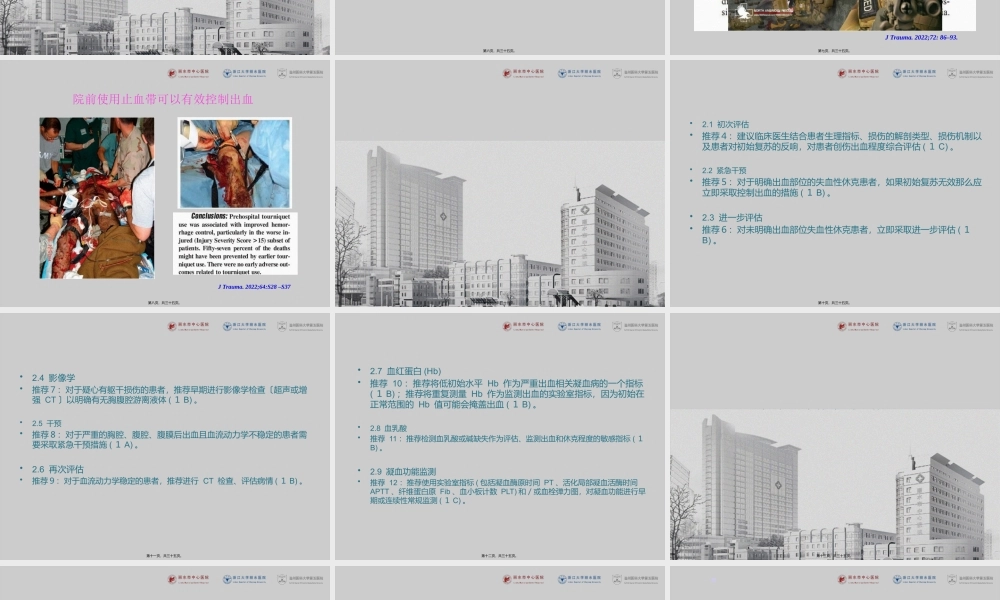The width and height of the screenshot is (1000, 600).
Task: Click the surgical leg photo with blue drapes
Action: [x=234, y=163]
